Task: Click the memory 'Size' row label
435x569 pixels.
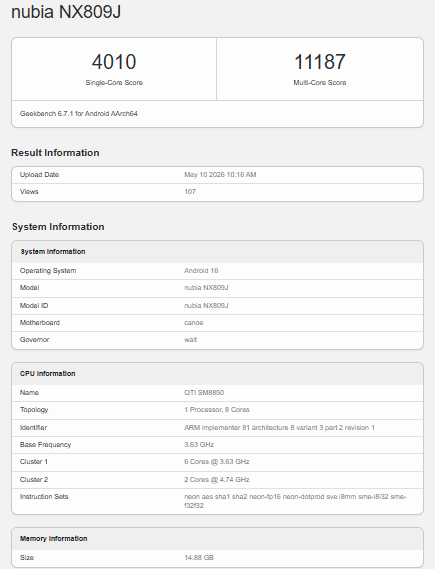Action: tap(27, 557)
